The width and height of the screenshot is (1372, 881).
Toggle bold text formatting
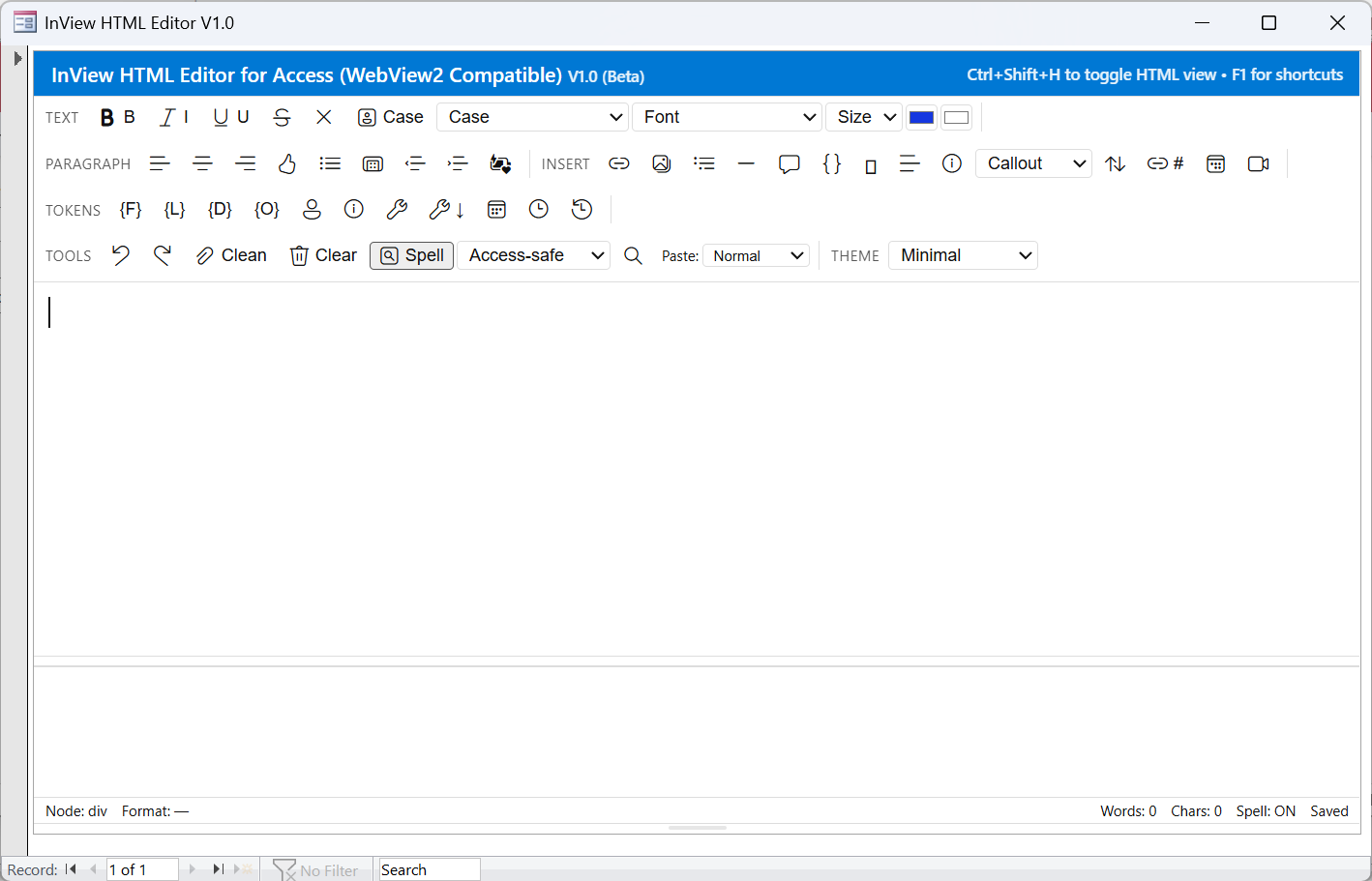tap(106, 116)
